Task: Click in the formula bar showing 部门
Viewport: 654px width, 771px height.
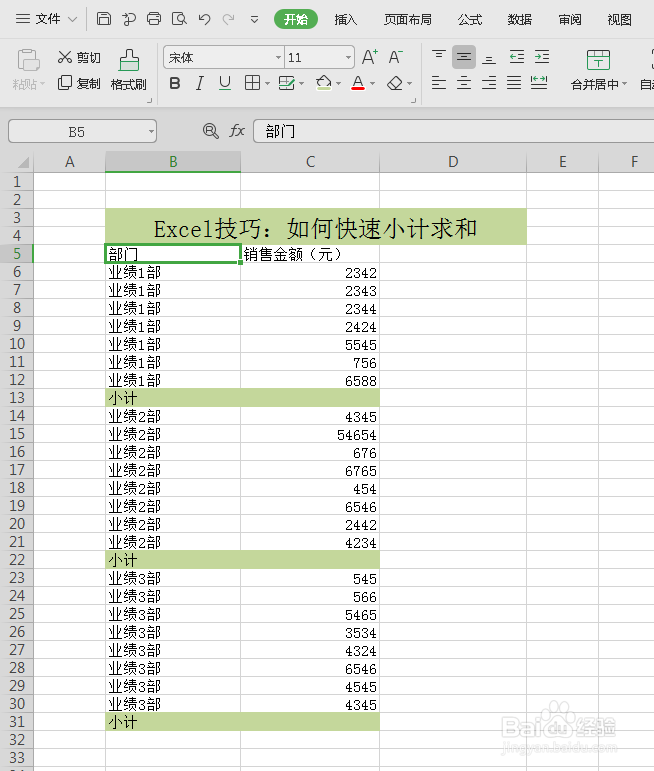Action: coord(453,131)
